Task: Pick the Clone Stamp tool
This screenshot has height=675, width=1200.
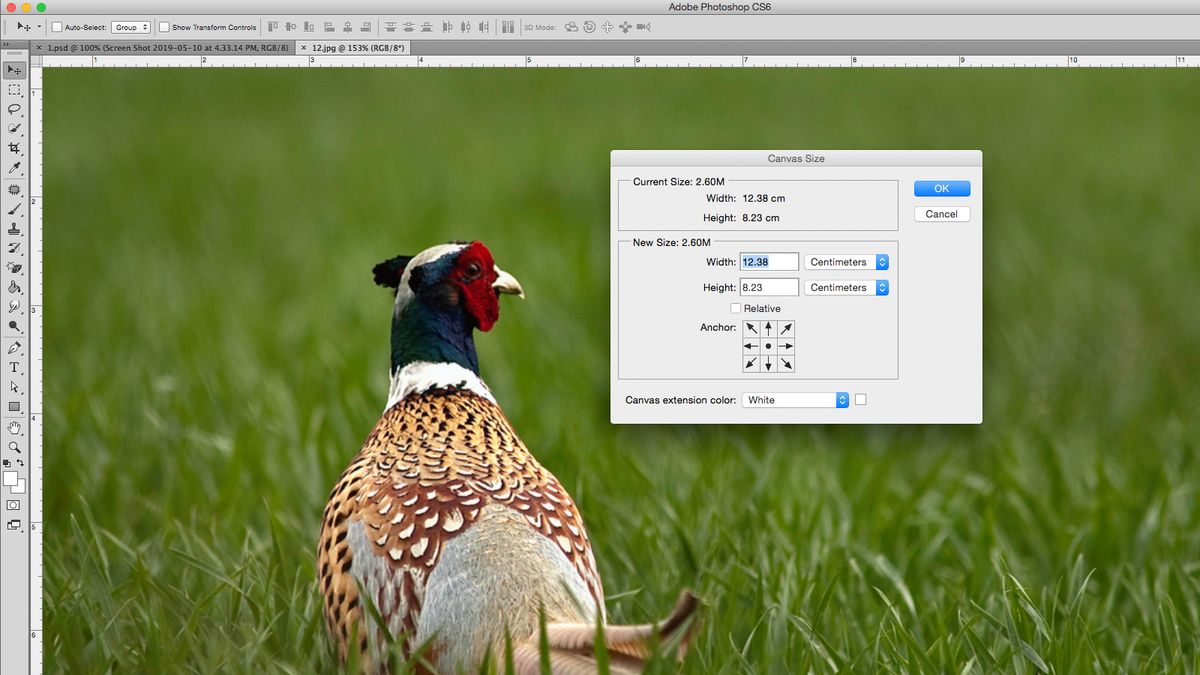Action: [14, 228]
